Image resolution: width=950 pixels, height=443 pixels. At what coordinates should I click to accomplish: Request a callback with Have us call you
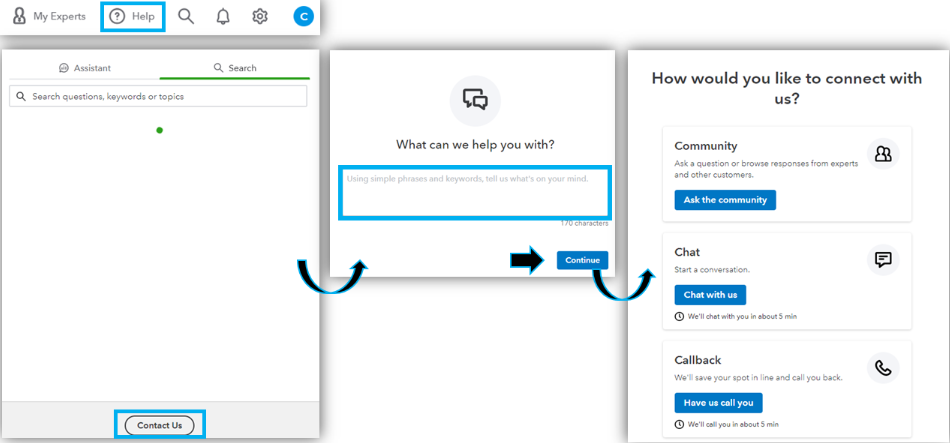(x=718, y=403)
